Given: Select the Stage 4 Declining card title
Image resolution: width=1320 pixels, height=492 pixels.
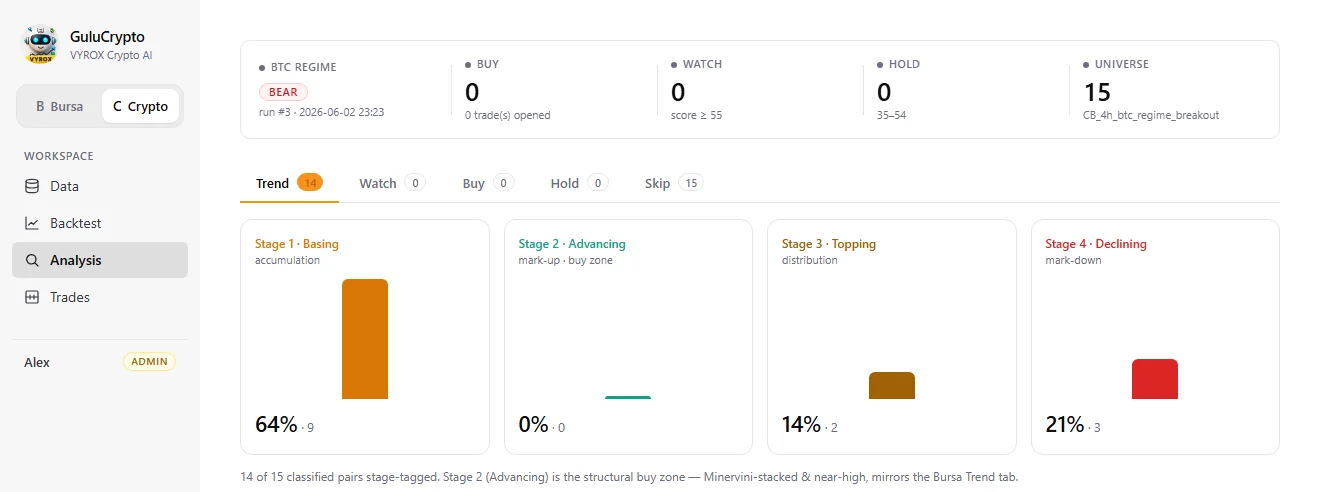Looking at the screenshot, I should pyautogui.click(x=1096, y=244).
